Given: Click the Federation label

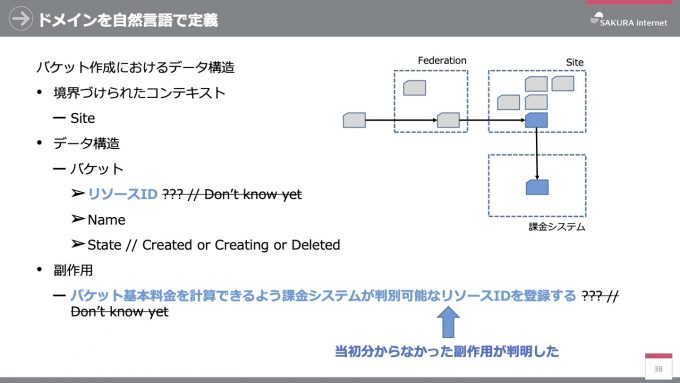Looking at the screenshot, I should 442,60.
